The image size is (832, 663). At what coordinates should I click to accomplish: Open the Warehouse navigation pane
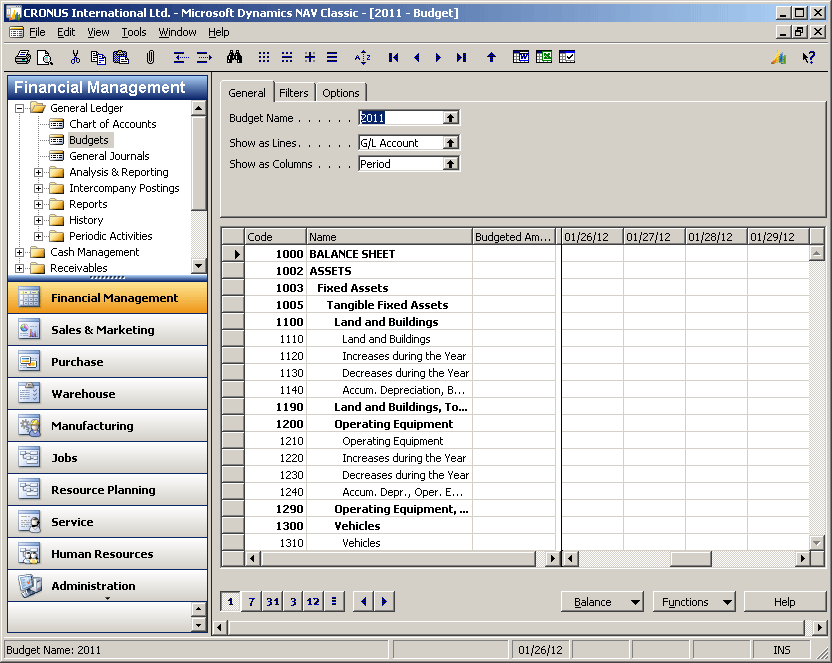click(107, 394)
